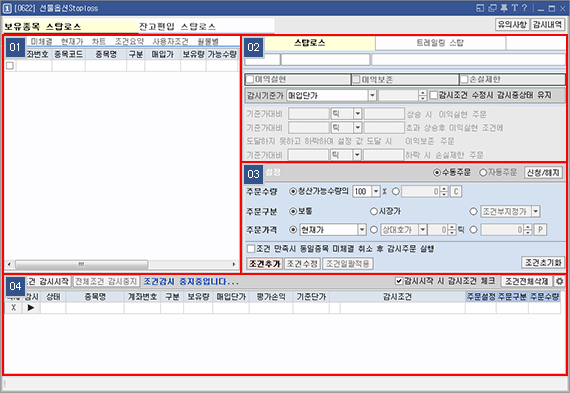
Task: Enable the 이익실현 checkbox
Action: pos(250,79)
